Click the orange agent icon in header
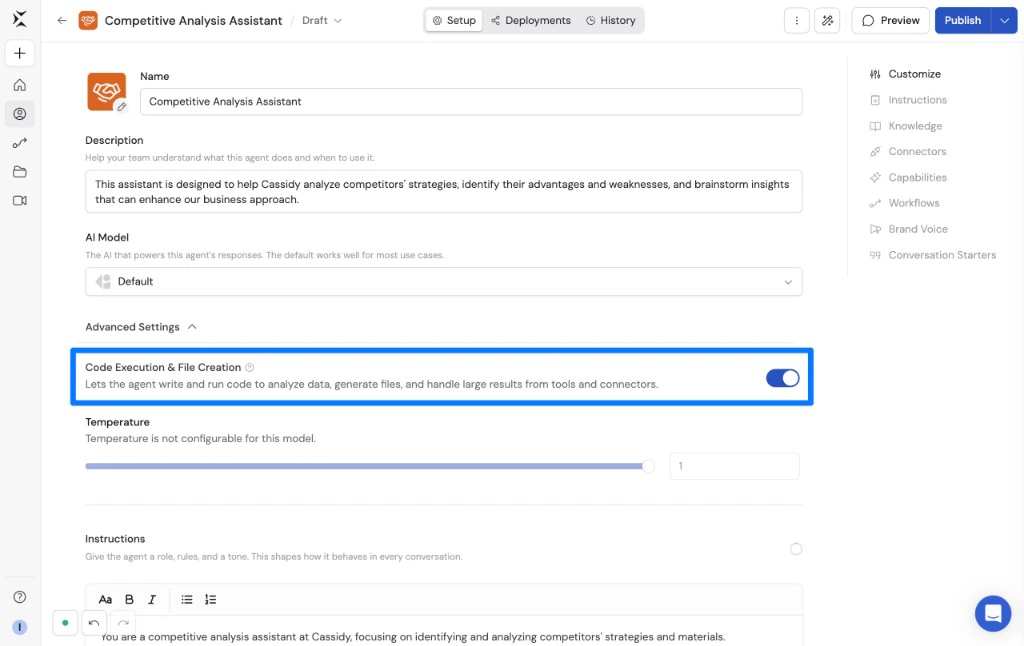 click(88, 20)
